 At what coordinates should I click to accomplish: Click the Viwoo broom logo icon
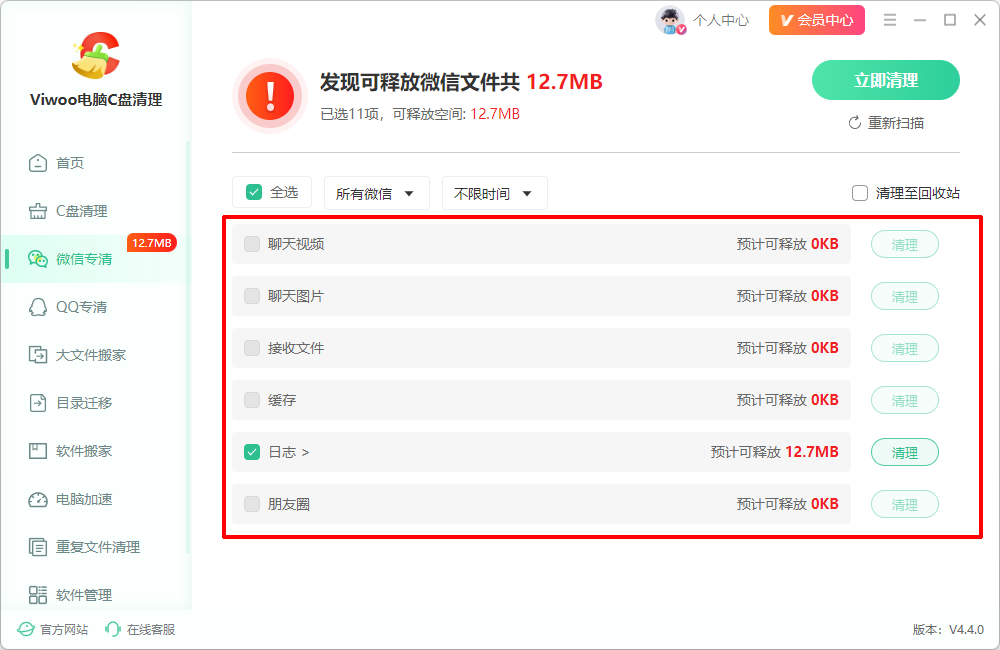tap(96, 55)
